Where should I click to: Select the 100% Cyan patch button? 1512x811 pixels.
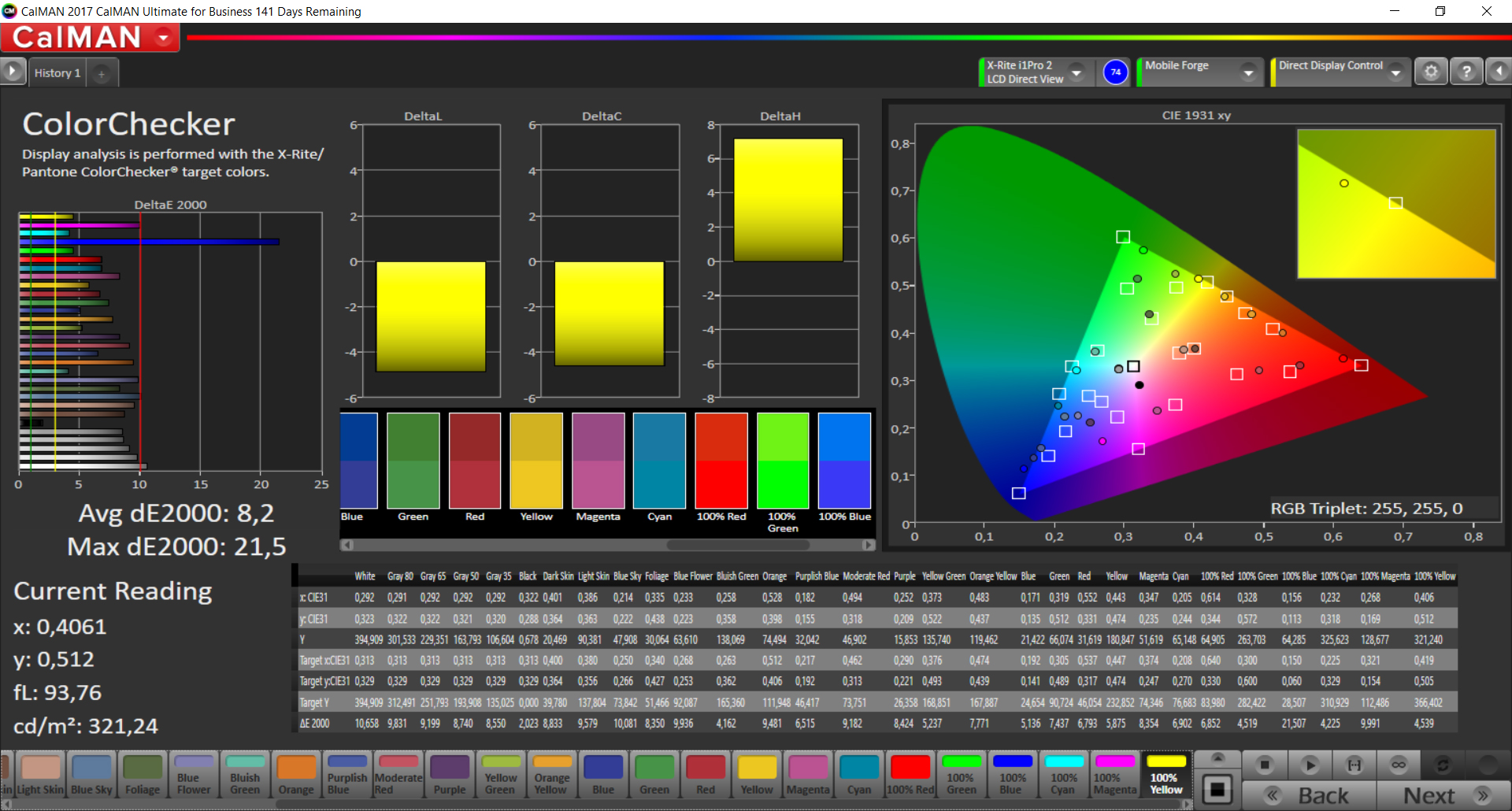pos(1064,776)
